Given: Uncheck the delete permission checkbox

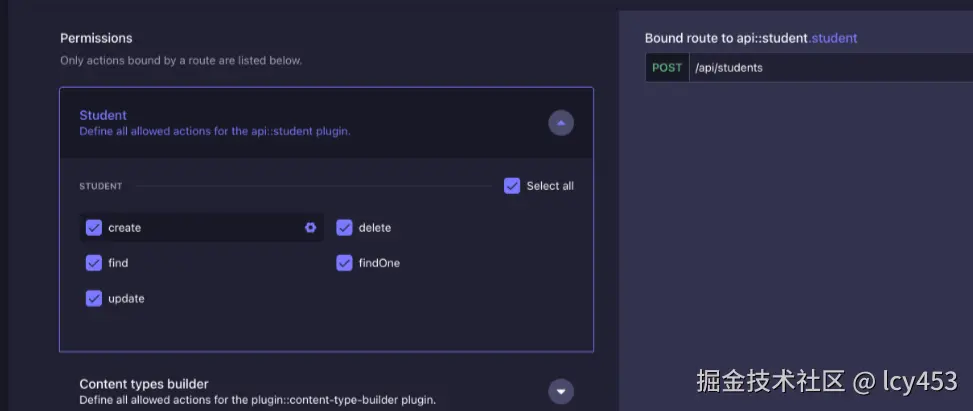Looking at the screenshot, I should coord(345,228).
